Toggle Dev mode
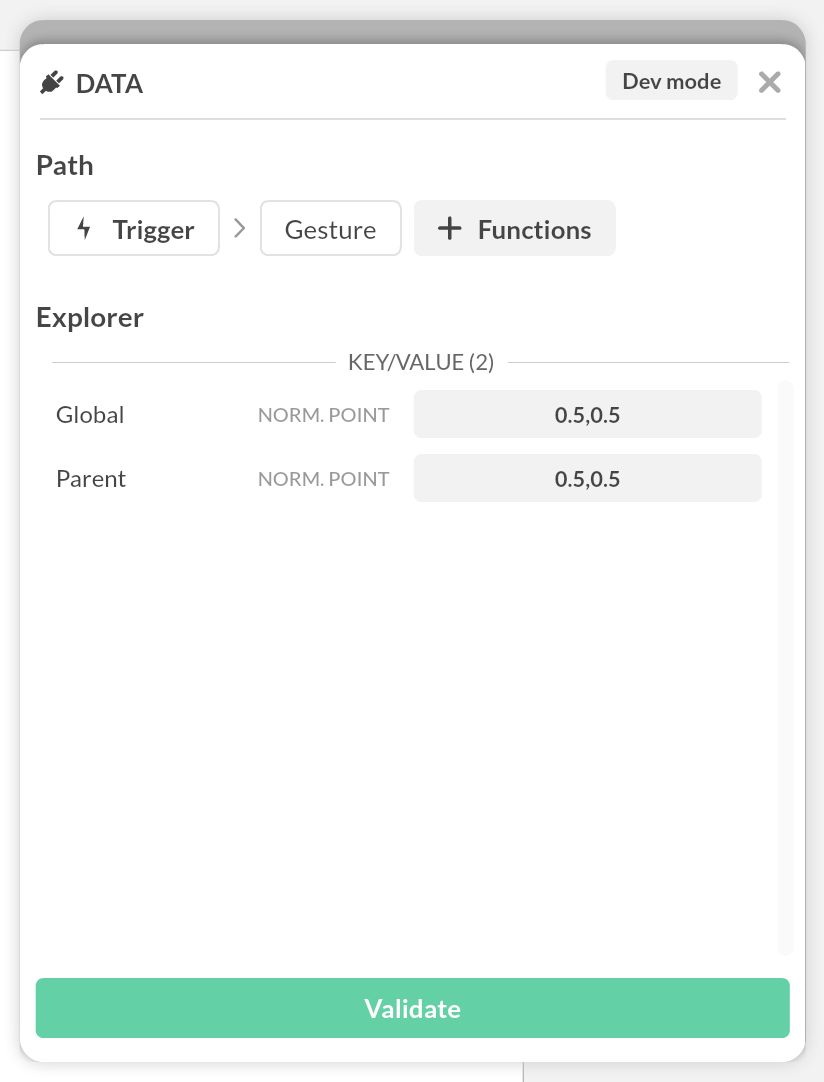 pos(671,81)
